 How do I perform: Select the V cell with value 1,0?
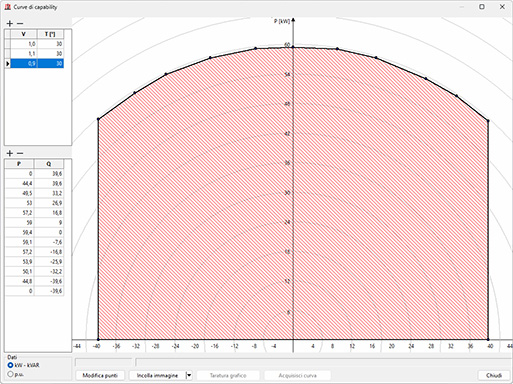click(x=24, y=44)
